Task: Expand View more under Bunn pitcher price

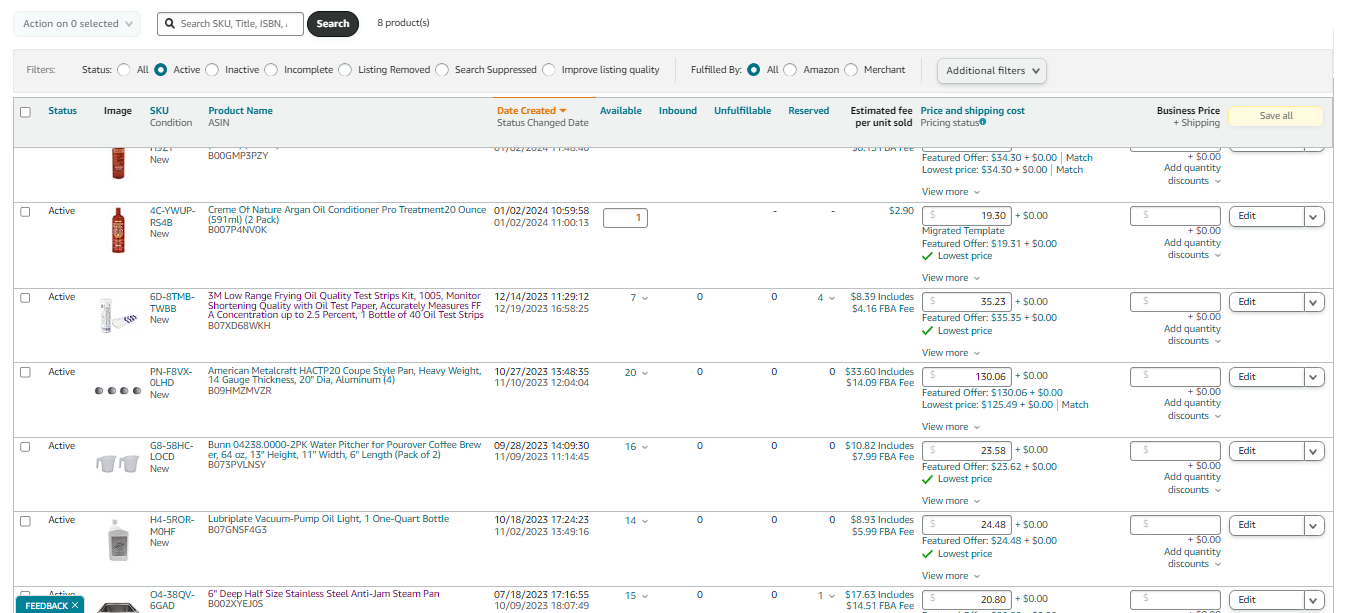Action: (x=951, y=501)
